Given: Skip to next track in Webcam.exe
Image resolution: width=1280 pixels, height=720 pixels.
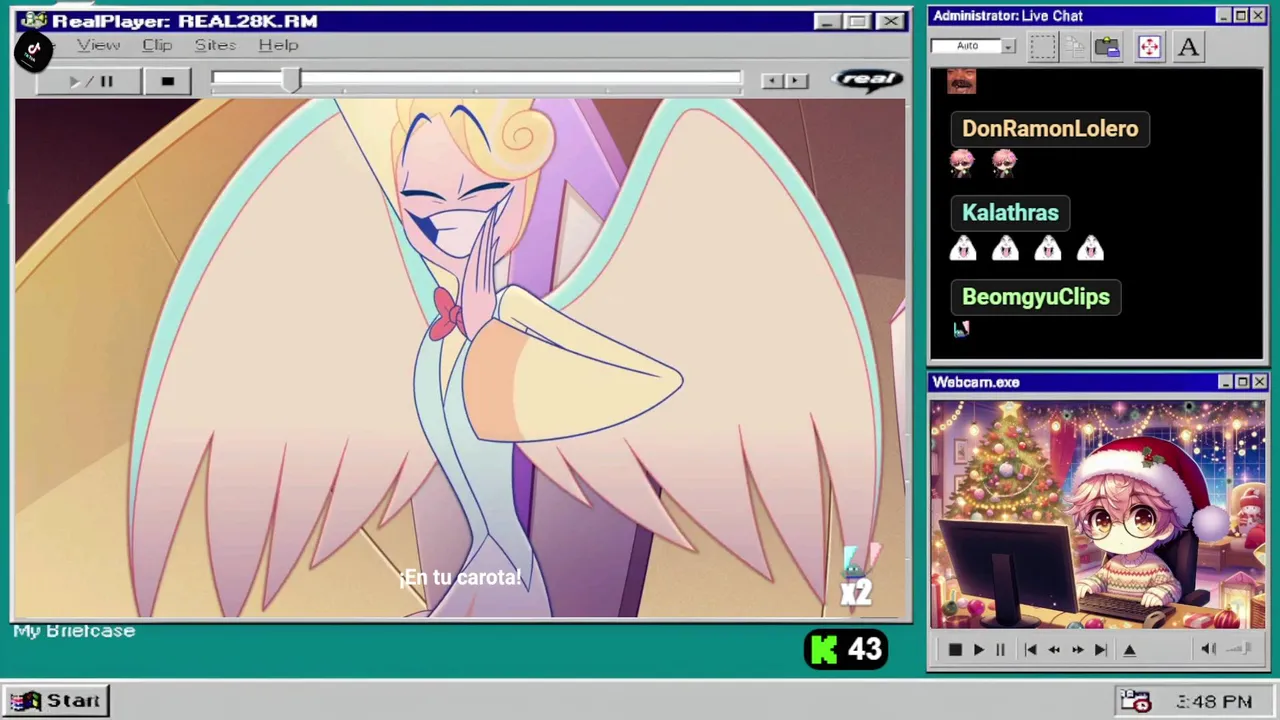Looking at the screenshot, I should coord(1100,650).
